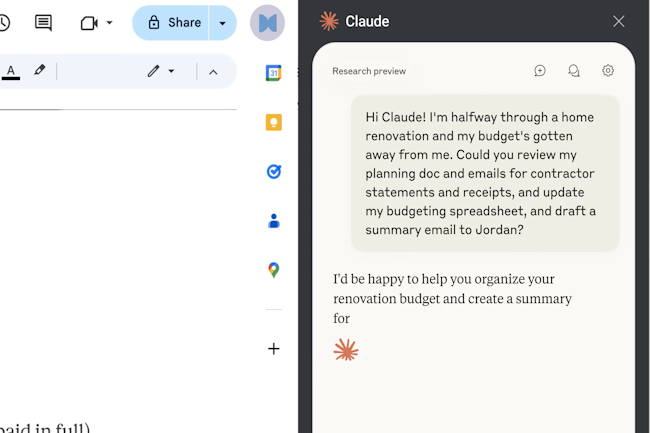Choose the highlight color pen tool

tap(40, 70)
